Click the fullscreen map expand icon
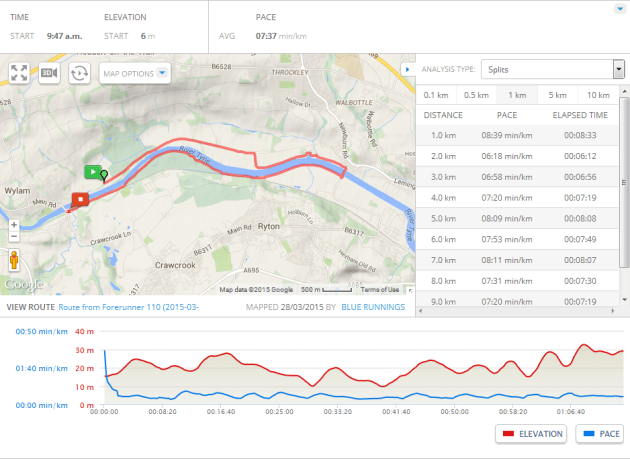630x459 pixels. click(x=19, y=73)
